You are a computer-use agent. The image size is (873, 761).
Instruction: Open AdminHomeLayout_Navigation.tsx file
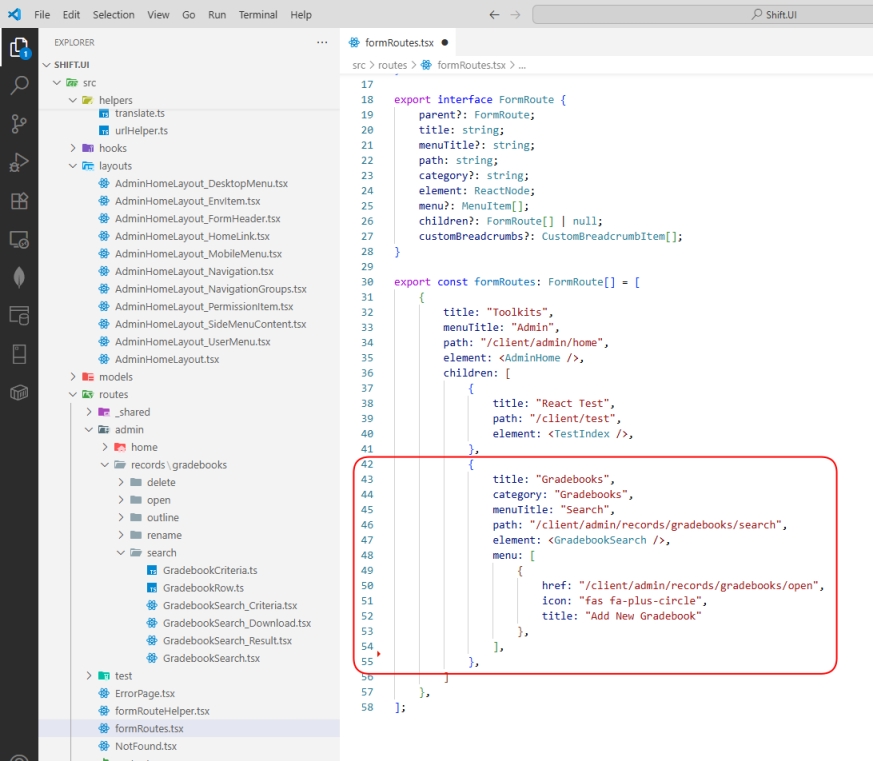[x=194, y=271]
